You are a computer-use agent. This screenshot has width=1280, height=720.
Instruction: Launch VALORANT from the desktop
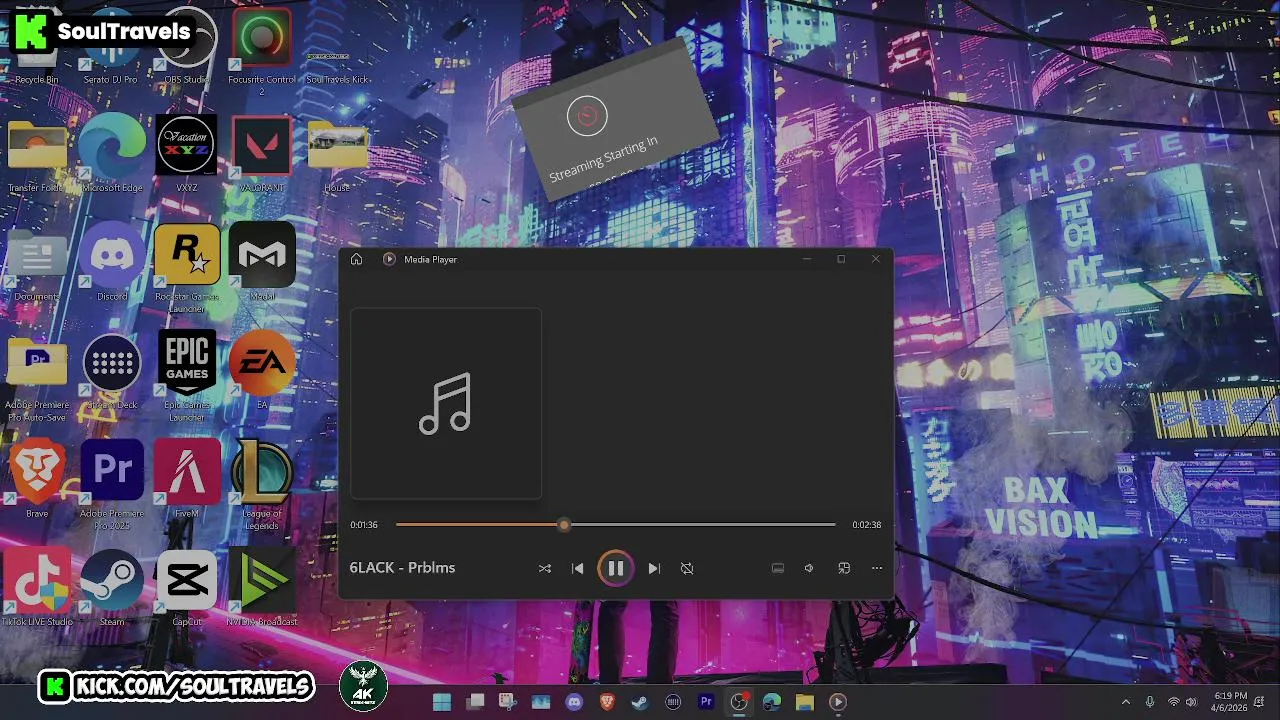262,154
